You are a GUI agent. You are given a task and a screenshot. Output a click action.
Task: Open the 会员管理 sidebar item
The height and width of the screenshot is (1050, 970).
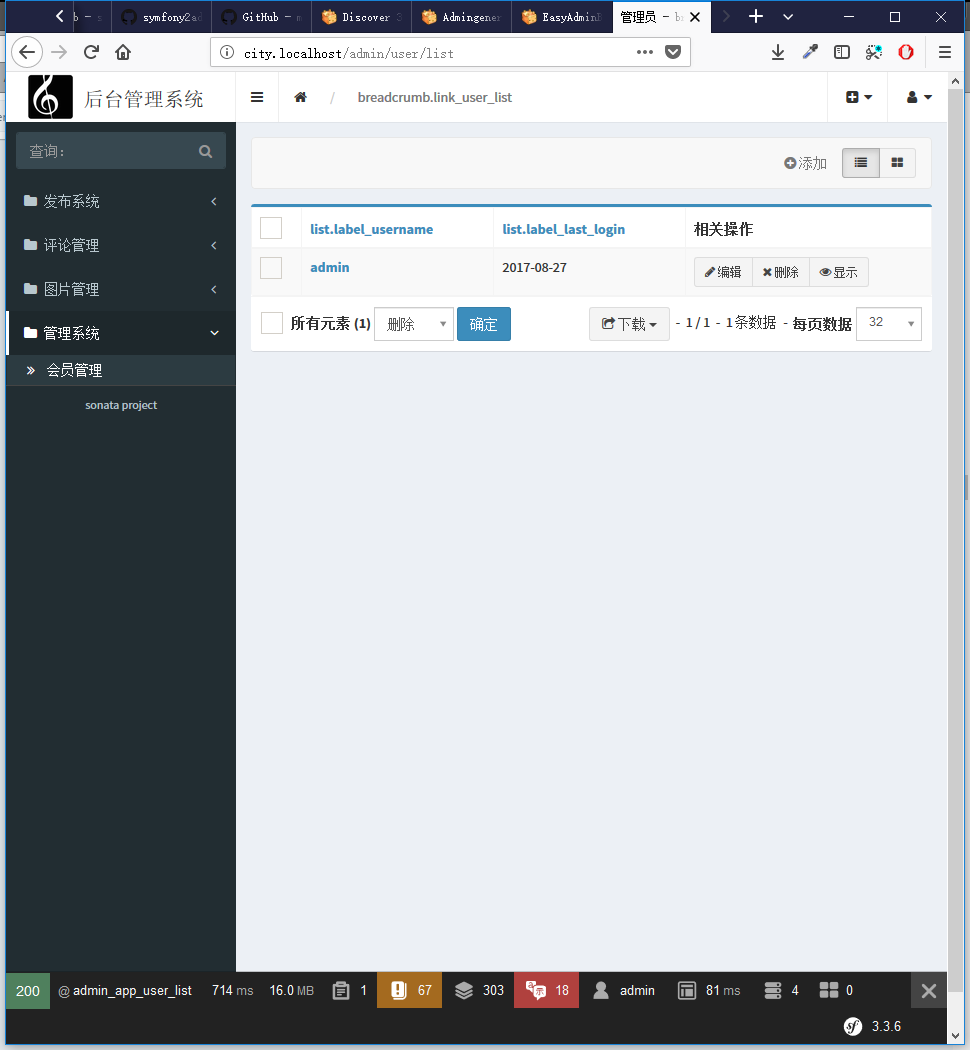[121, 370]
